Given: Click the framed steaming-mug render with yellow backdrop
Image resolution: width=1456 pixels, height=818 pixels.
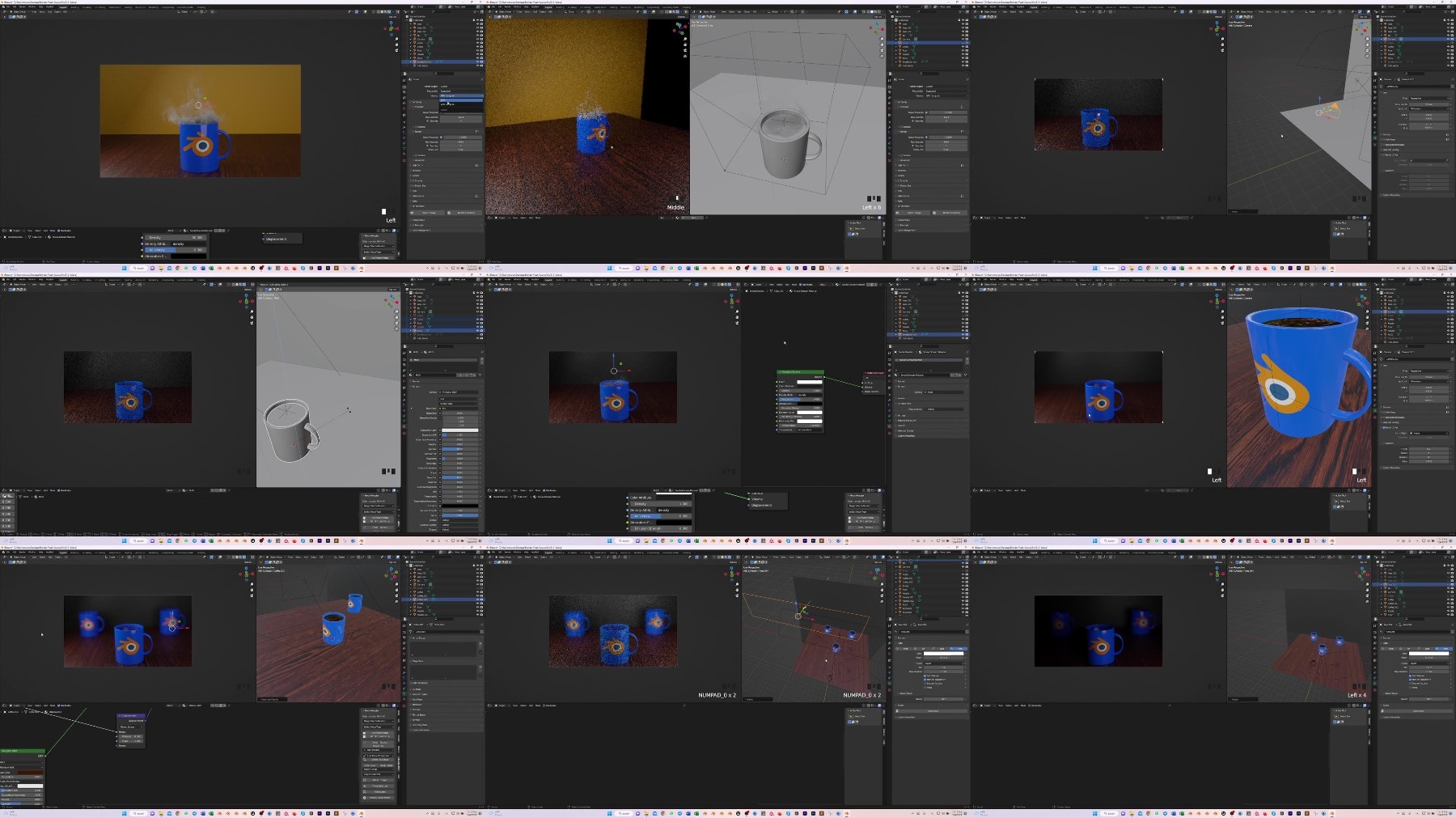Looking at the screenshot, I should (x=200, y=121).
